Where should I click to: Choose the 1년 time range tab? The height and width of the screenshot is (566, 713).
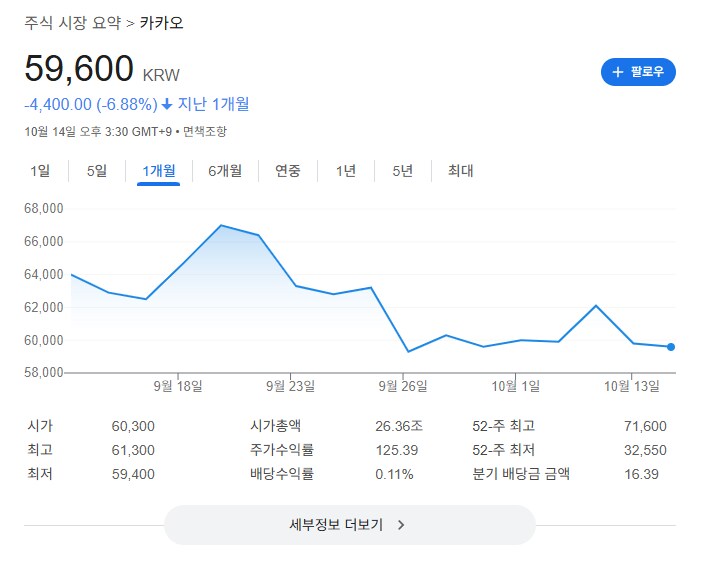click(x=346, y=171)
